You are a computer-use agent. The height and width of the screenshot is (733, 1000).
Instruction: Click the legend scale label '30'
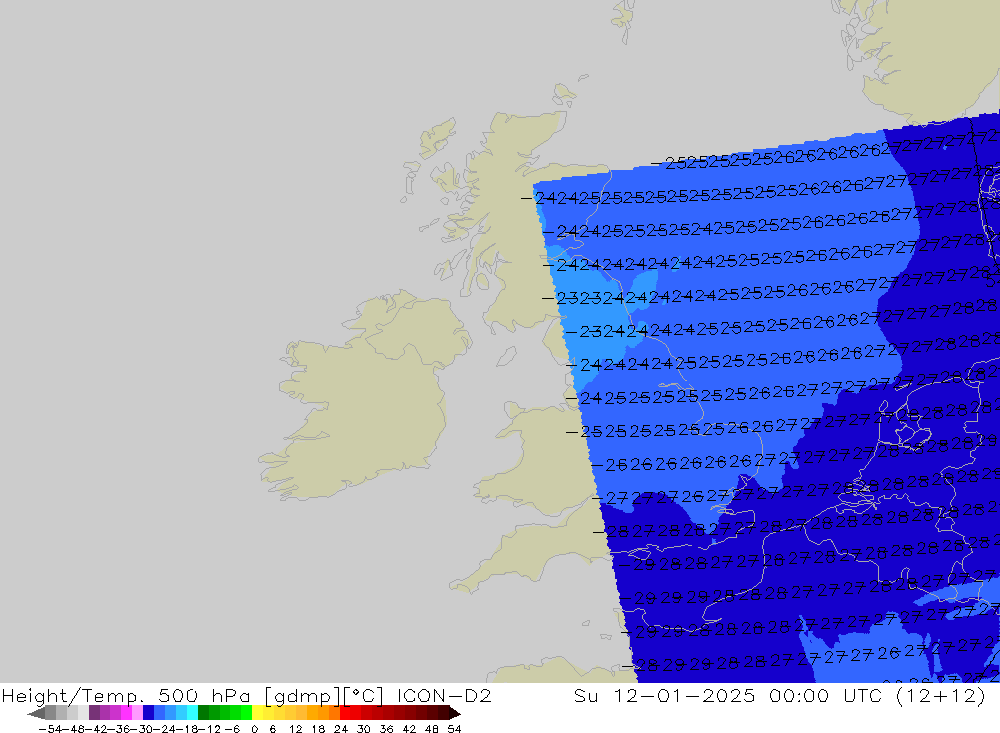(x=364, y=729)
